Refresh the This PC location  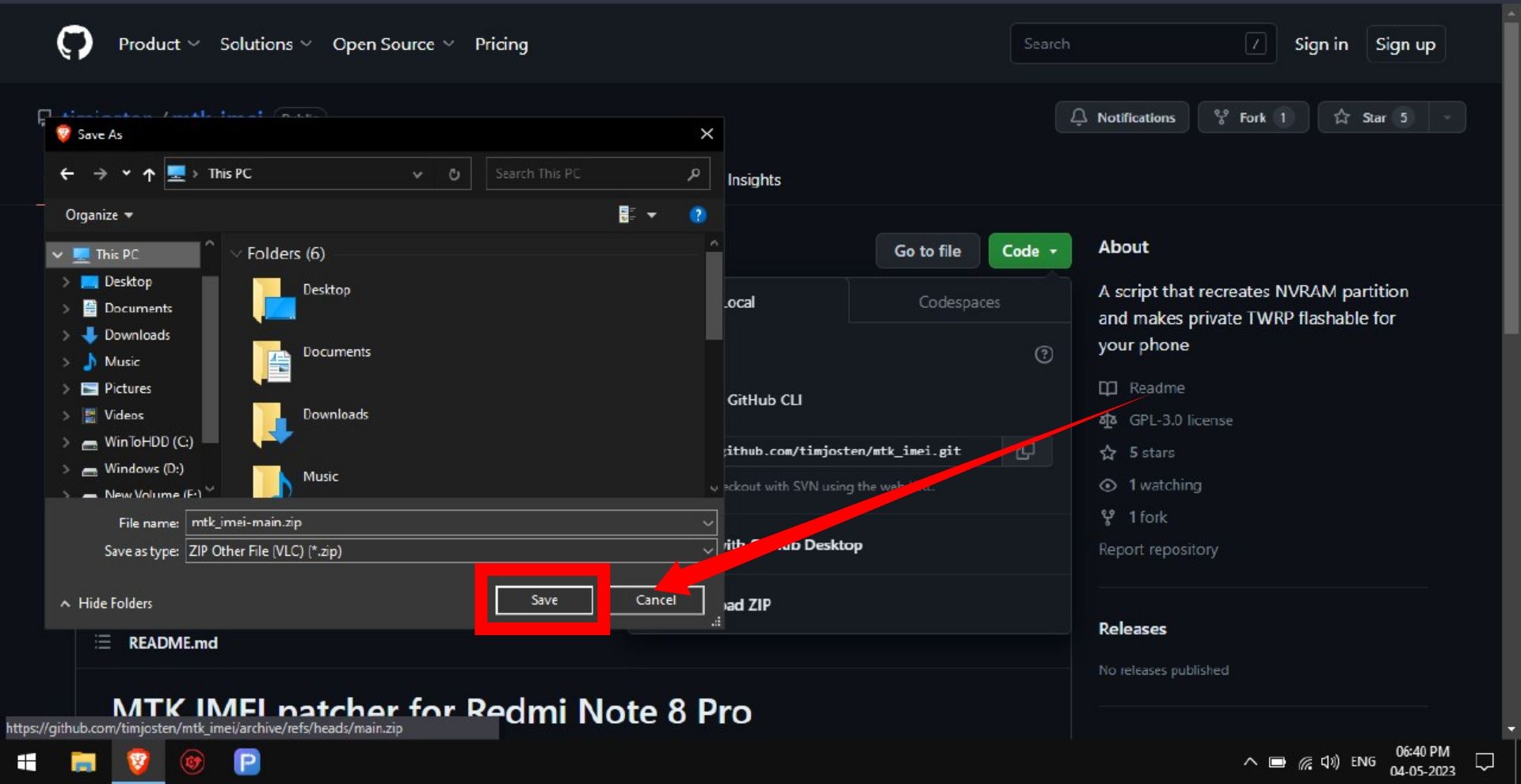click(454, 174)
